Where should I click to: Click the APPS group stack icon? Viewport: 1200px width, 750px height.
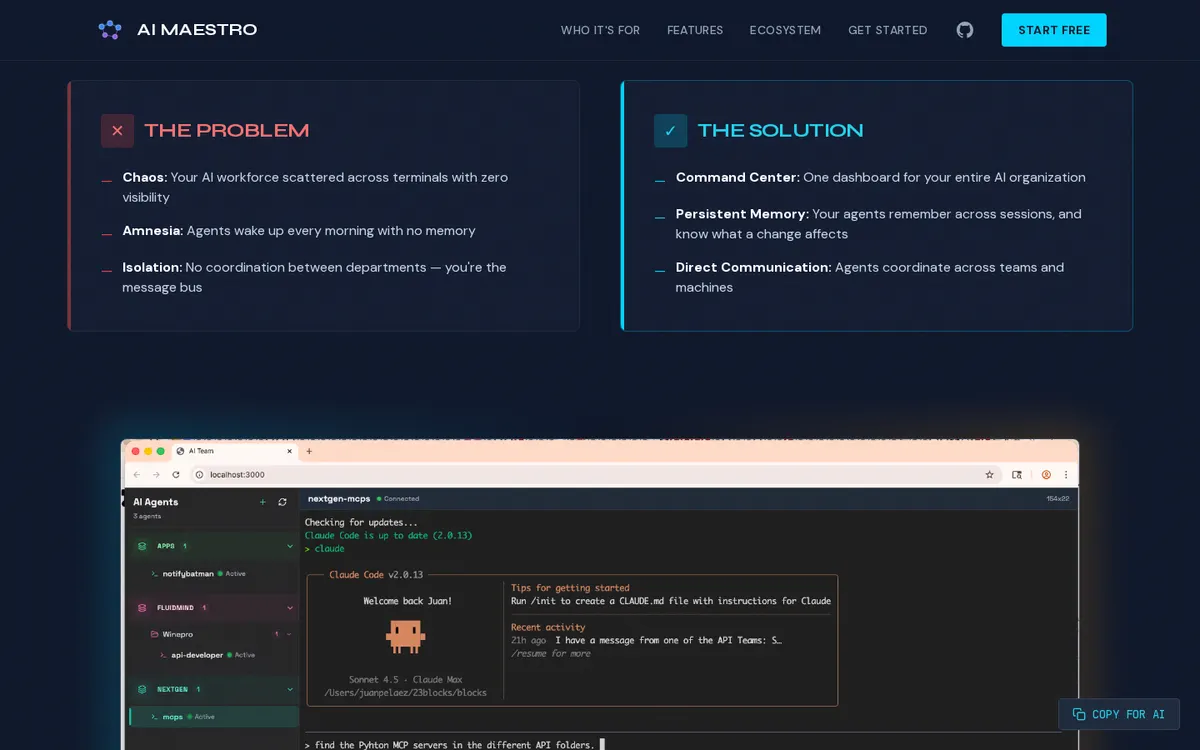click(142, 546)
